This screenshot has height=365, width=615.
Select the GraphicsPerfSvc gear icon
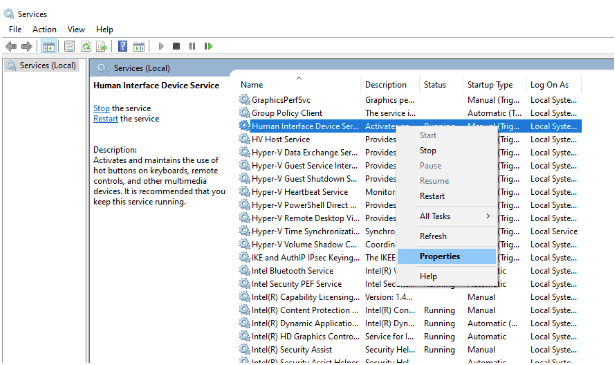(x=245, y=100)
